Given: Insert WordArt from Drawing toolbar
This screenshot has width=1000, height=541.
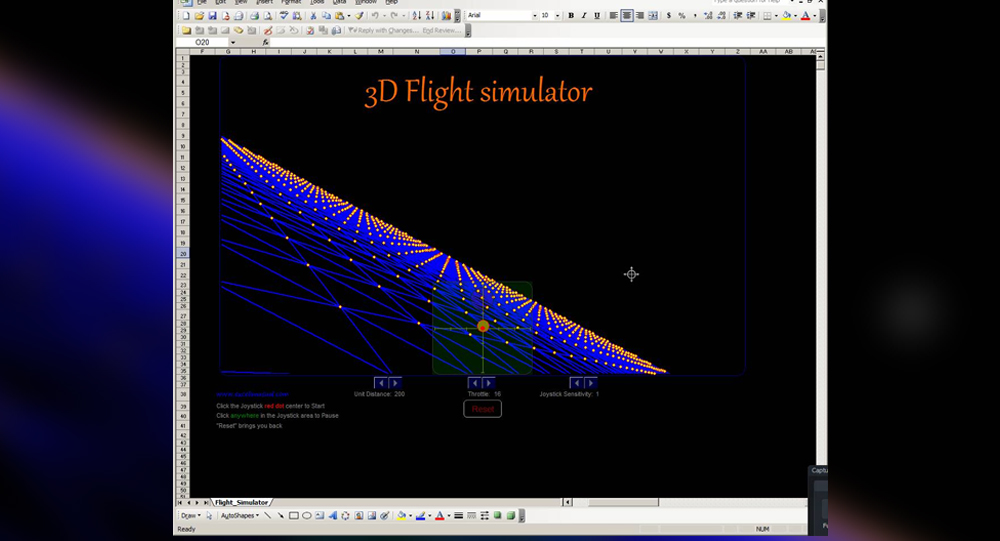Looking at the screenshot, I should pos(333,515).
